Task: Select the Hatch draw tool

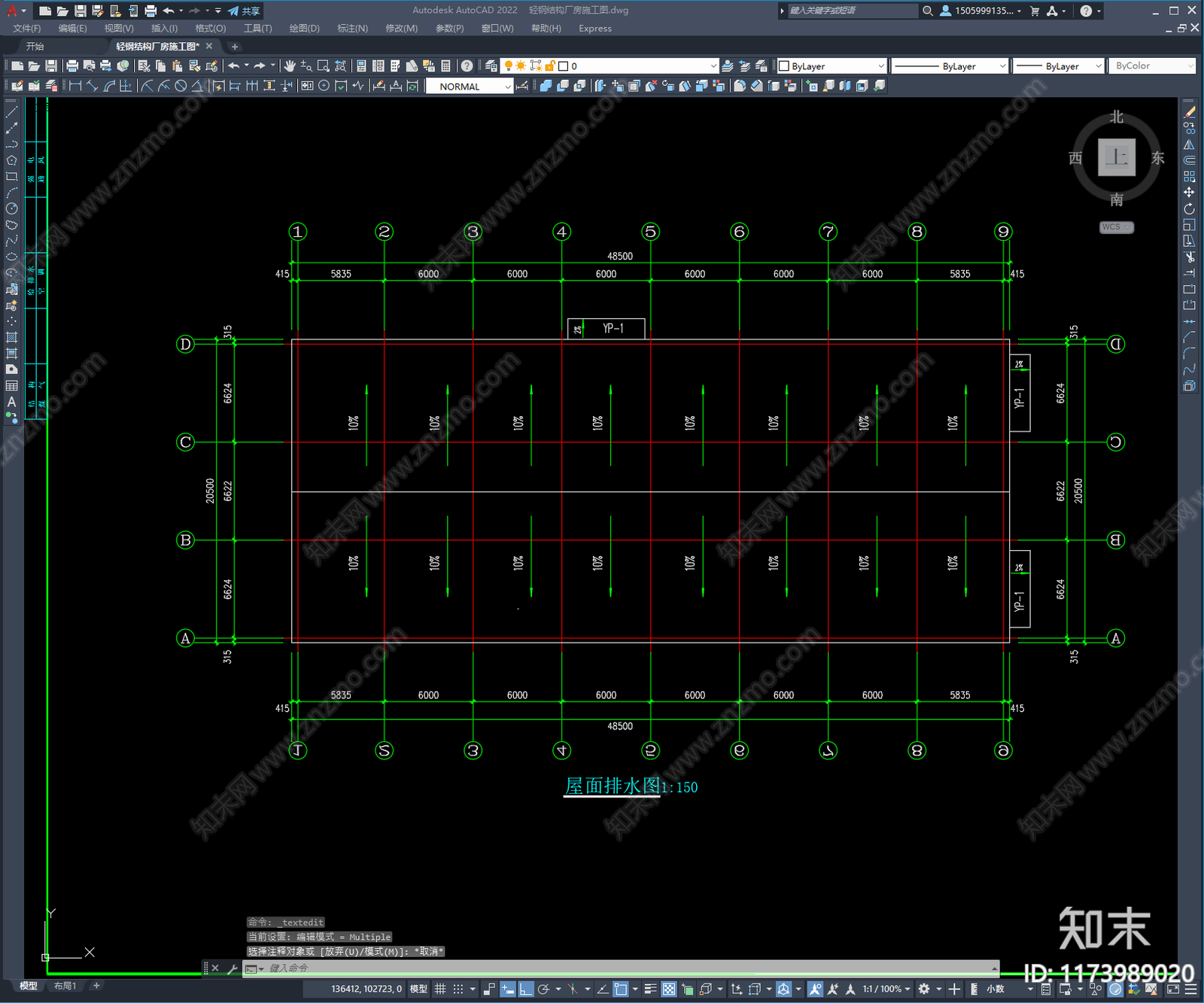Action: 11,337
